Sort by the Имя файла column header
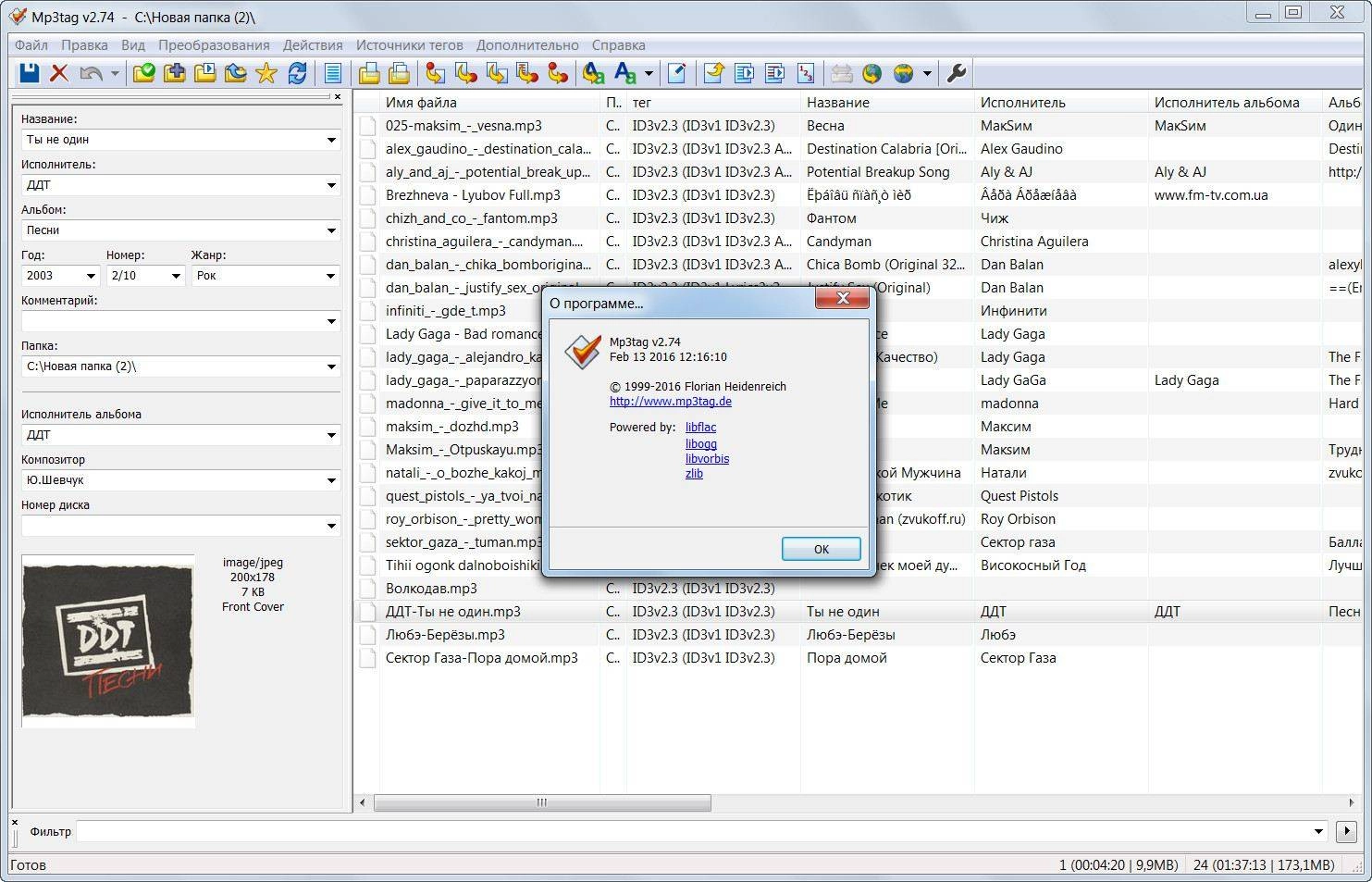This screenshot has width=1372, height=882. (x=490, y=103)
